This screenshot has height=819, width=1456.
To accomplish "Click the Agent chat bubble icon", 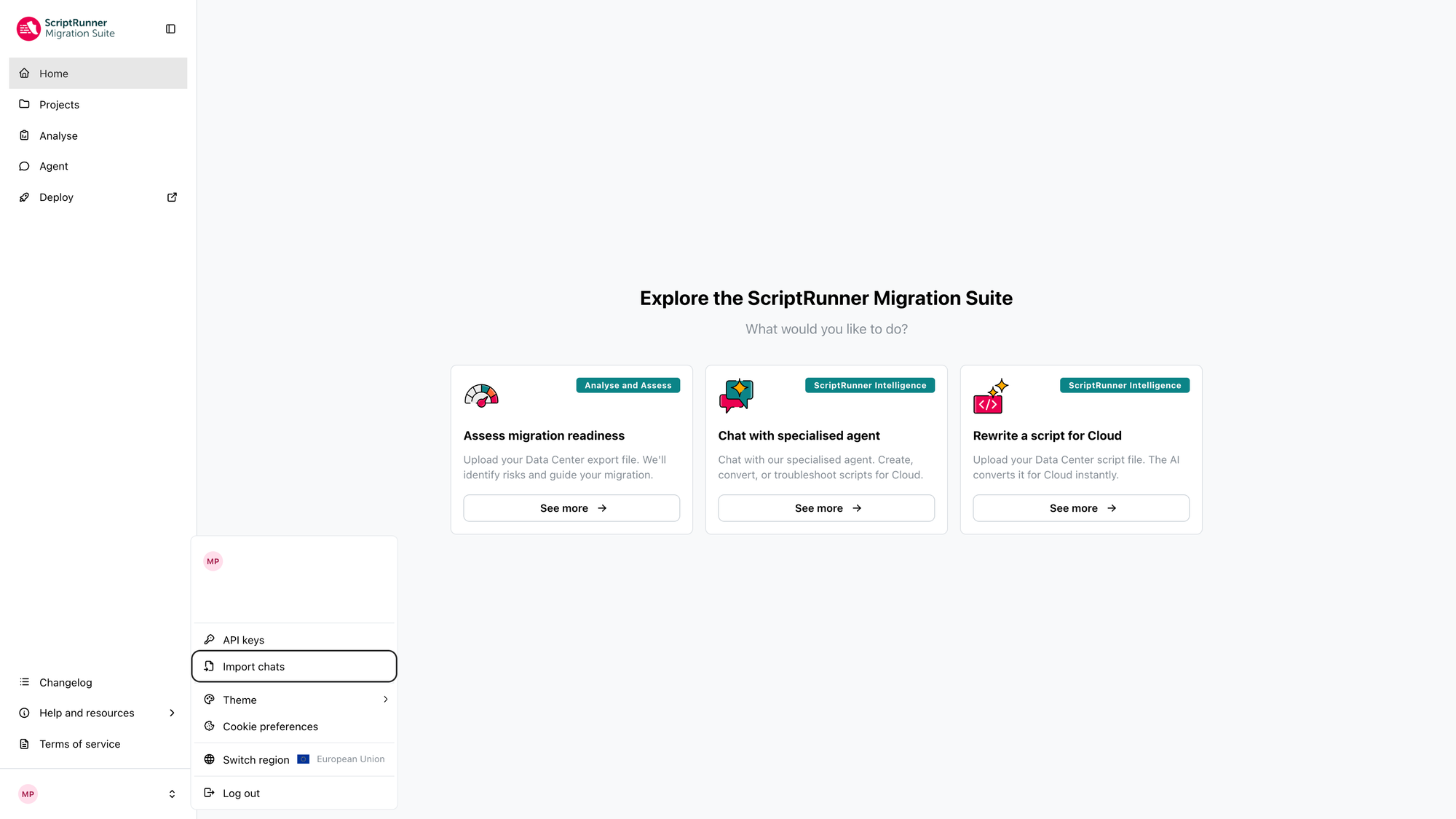I will 25,166.
